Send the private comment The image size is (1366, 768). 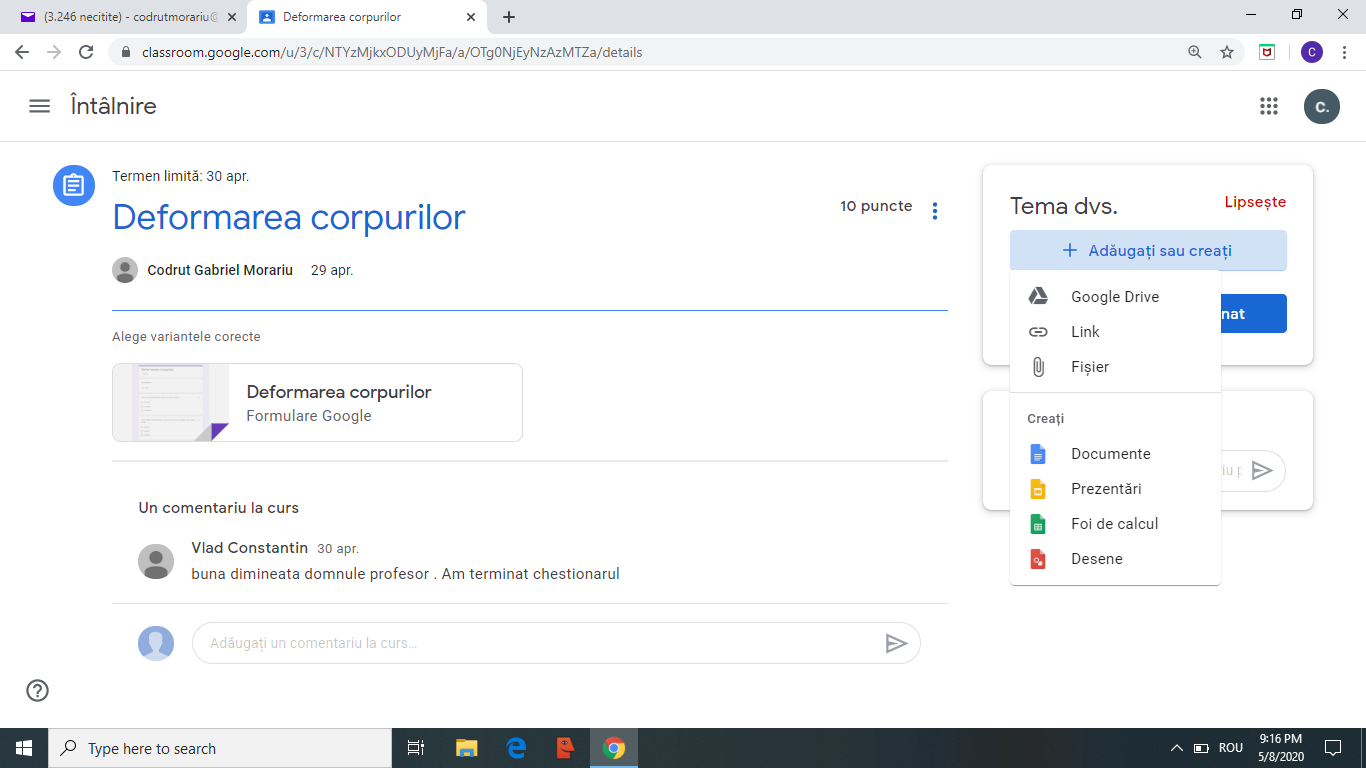1262,470
